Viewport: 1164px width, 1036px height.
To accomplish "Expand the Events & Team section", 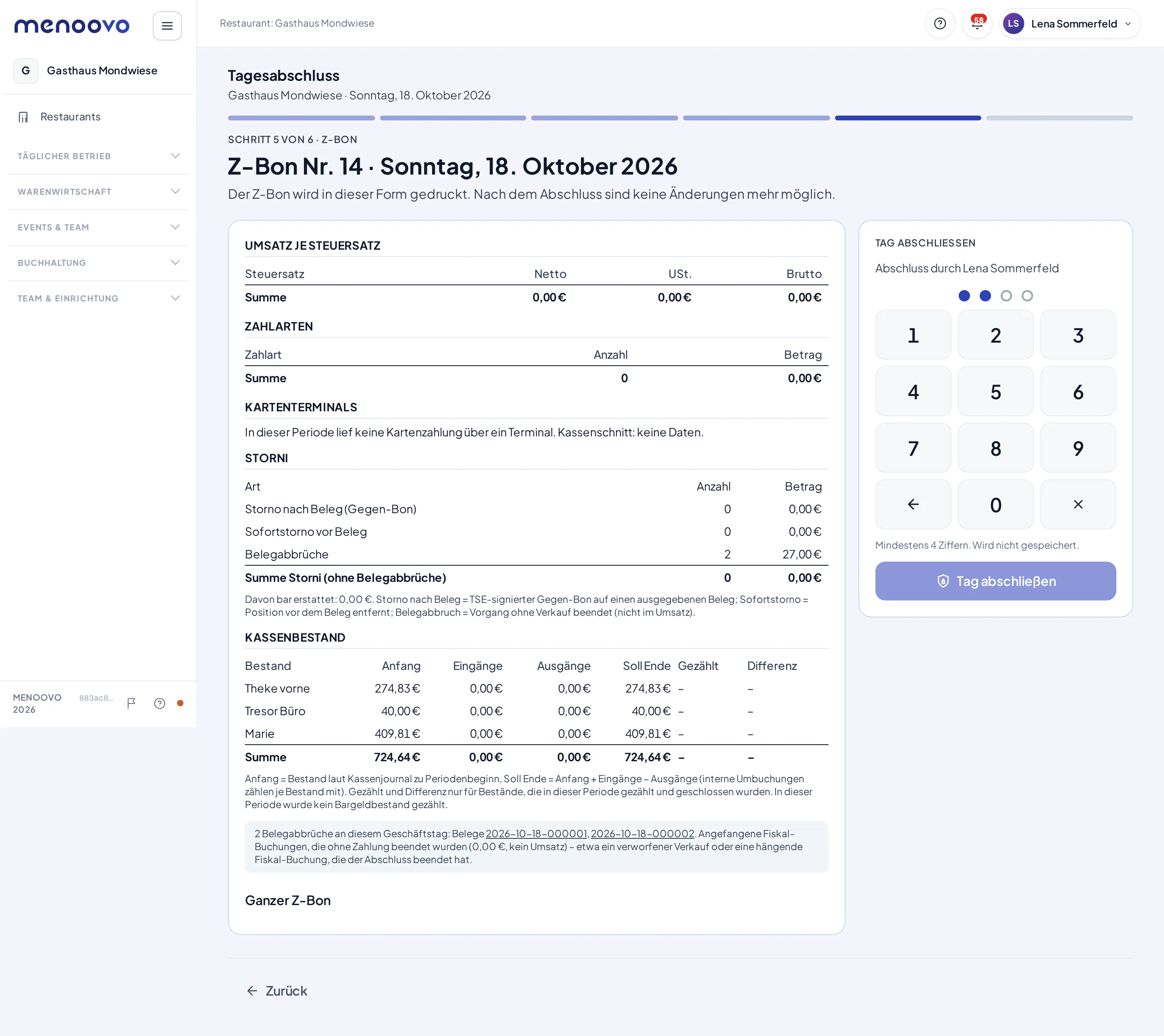I will 98,227.
